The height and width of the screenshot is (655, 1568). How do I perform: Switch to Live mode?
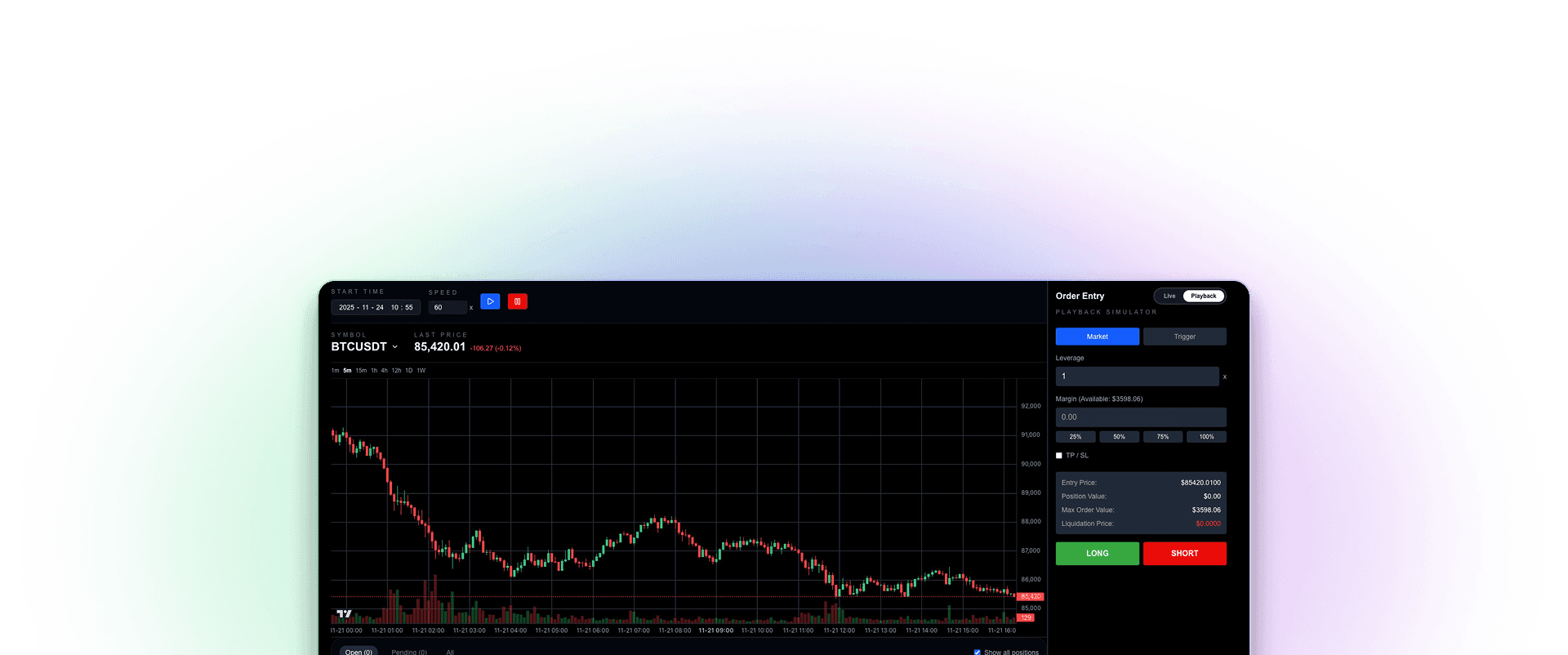pyautogui.click(x=1169, y=296)
